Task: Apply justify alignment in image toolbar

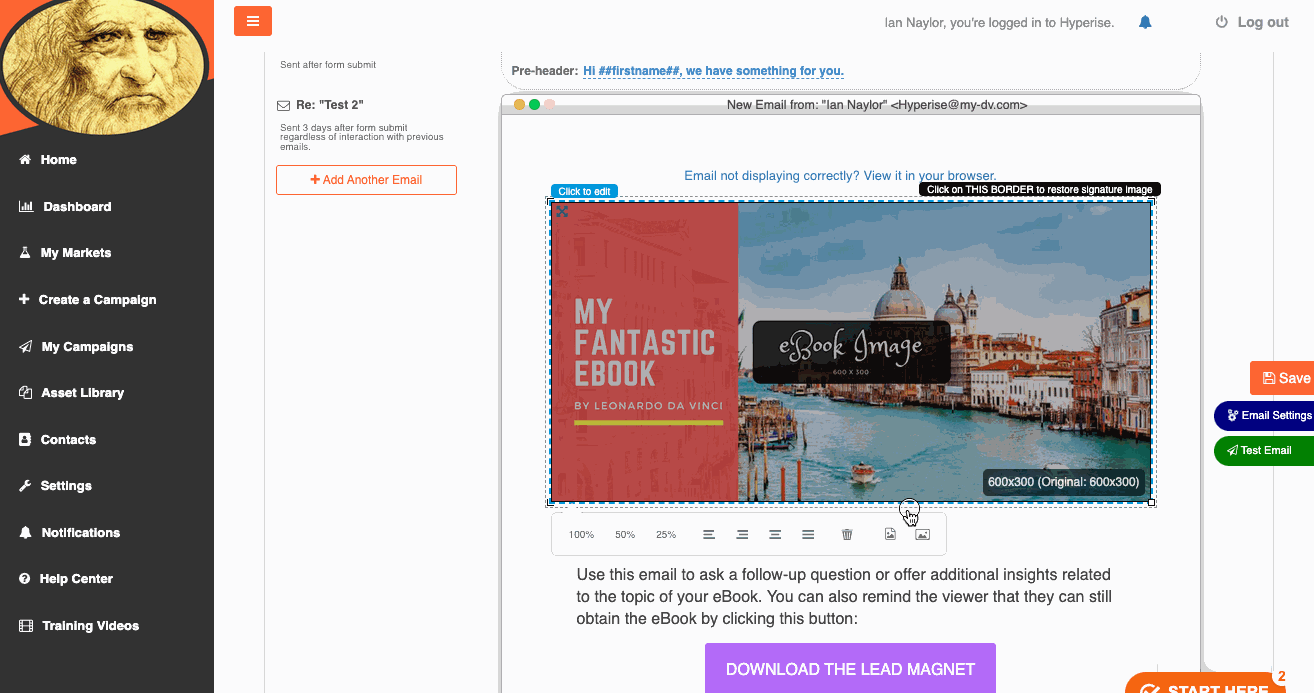Action: tap(808, 535)
